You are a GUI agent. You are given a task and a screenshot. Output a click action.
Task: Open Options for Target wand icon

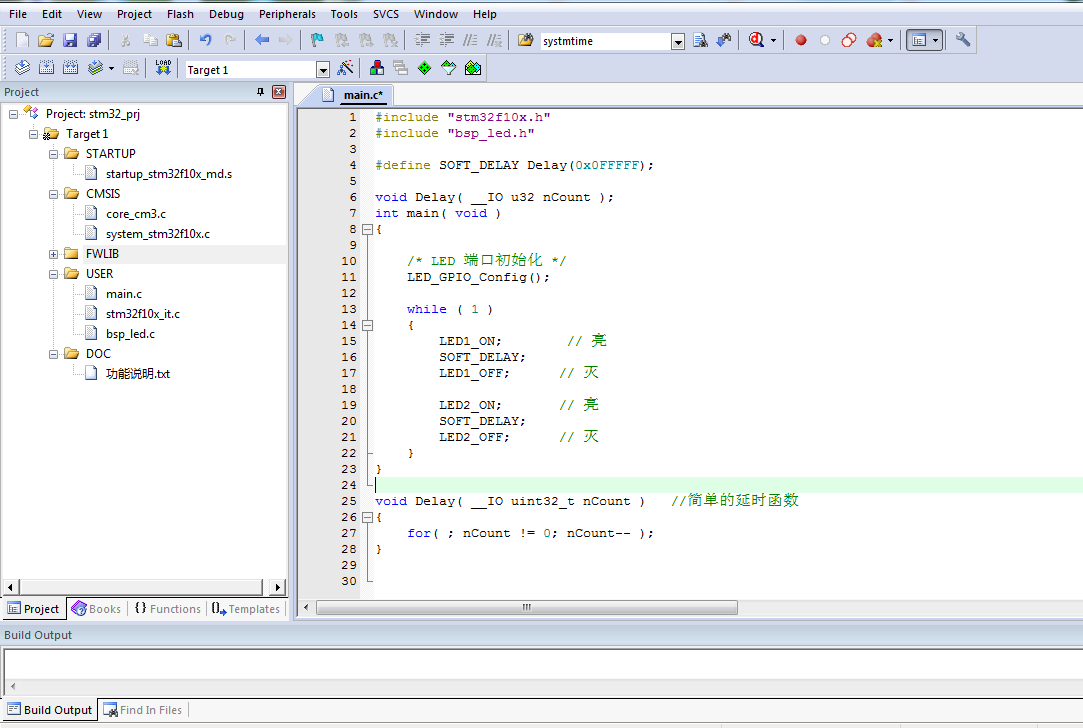(x=346, y=68)
